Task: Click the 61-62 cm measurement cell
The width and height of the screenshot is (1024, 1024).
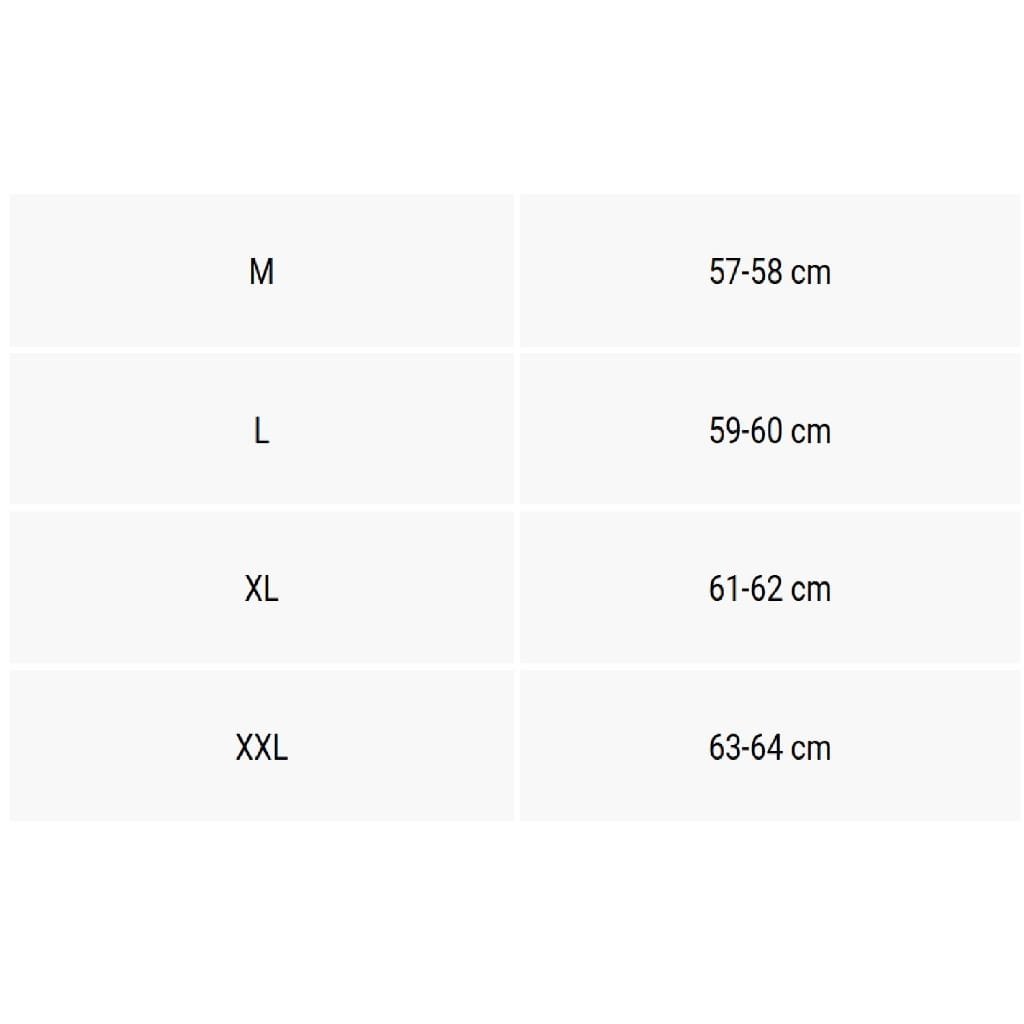Action: [x=769, y=587]
